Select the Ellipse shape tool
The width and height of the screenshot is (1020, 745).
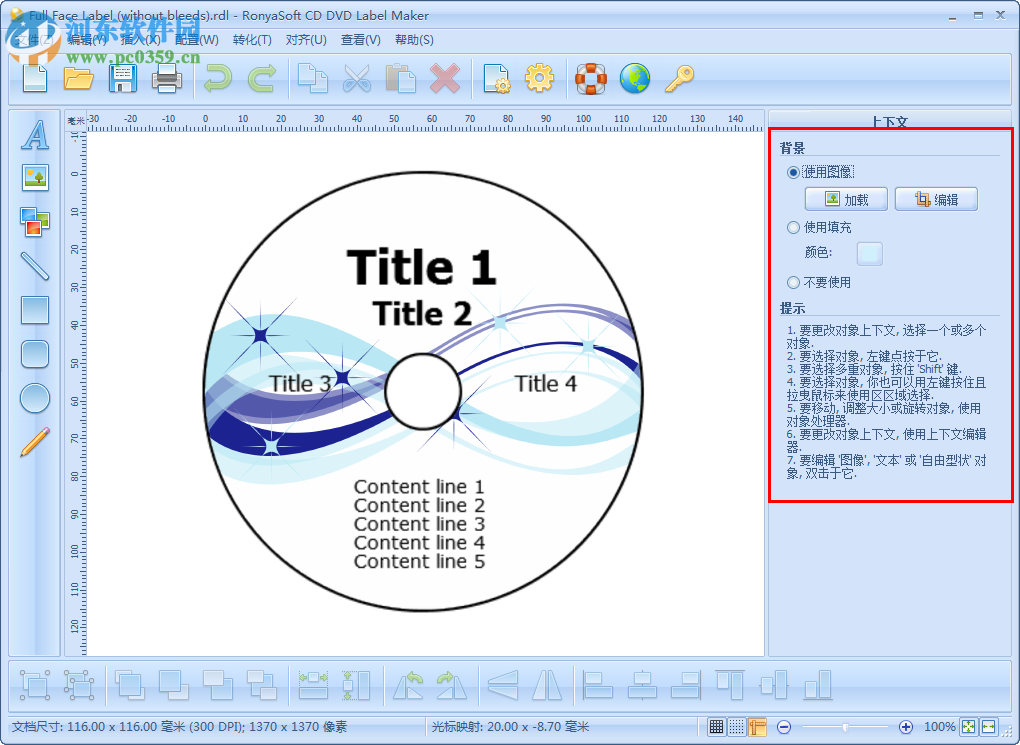click(x=34, y=398)
